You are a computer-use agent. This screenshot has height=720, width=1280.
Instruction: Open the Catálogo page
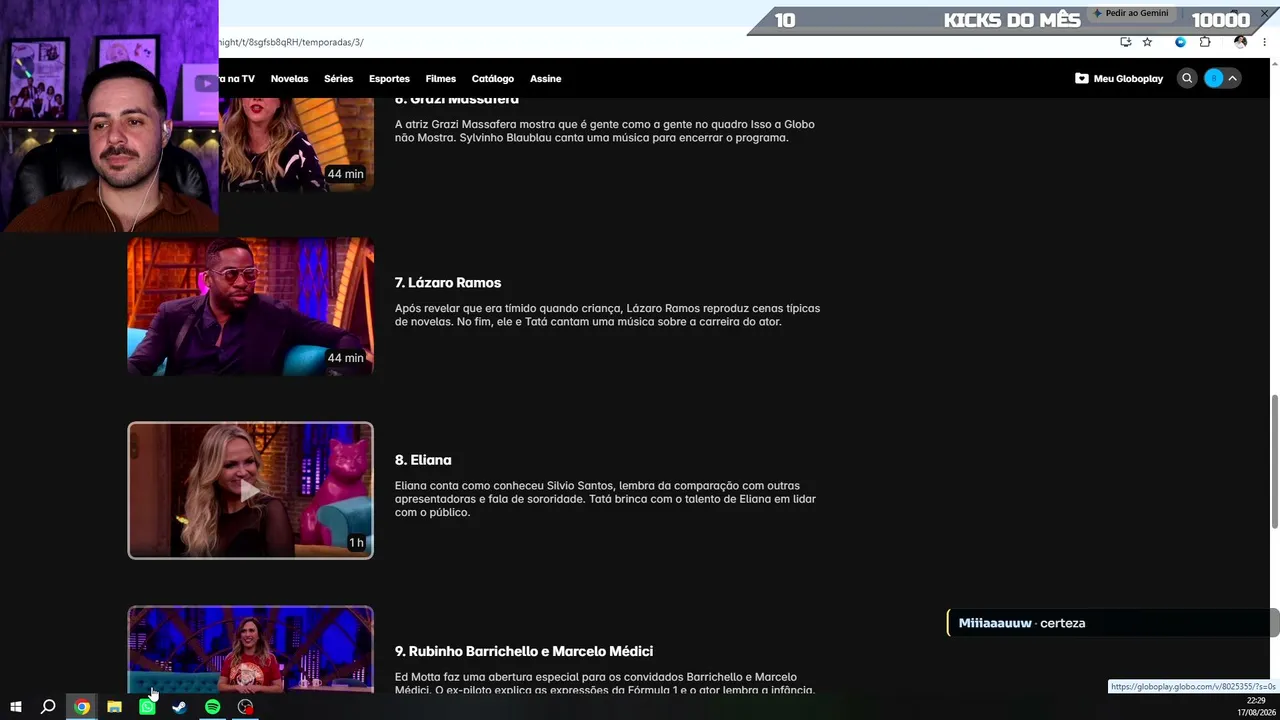tap(493, 79)
